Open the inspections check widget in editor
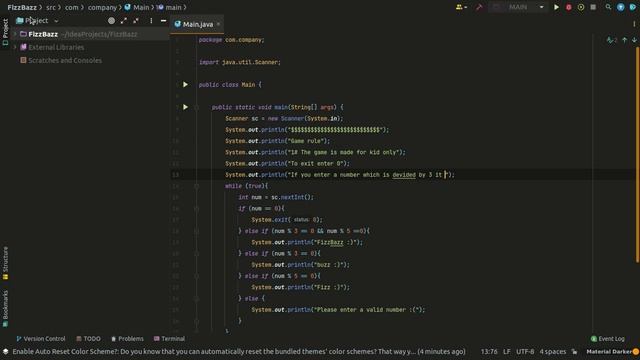The image size is (640, 360). click(611, 40)
